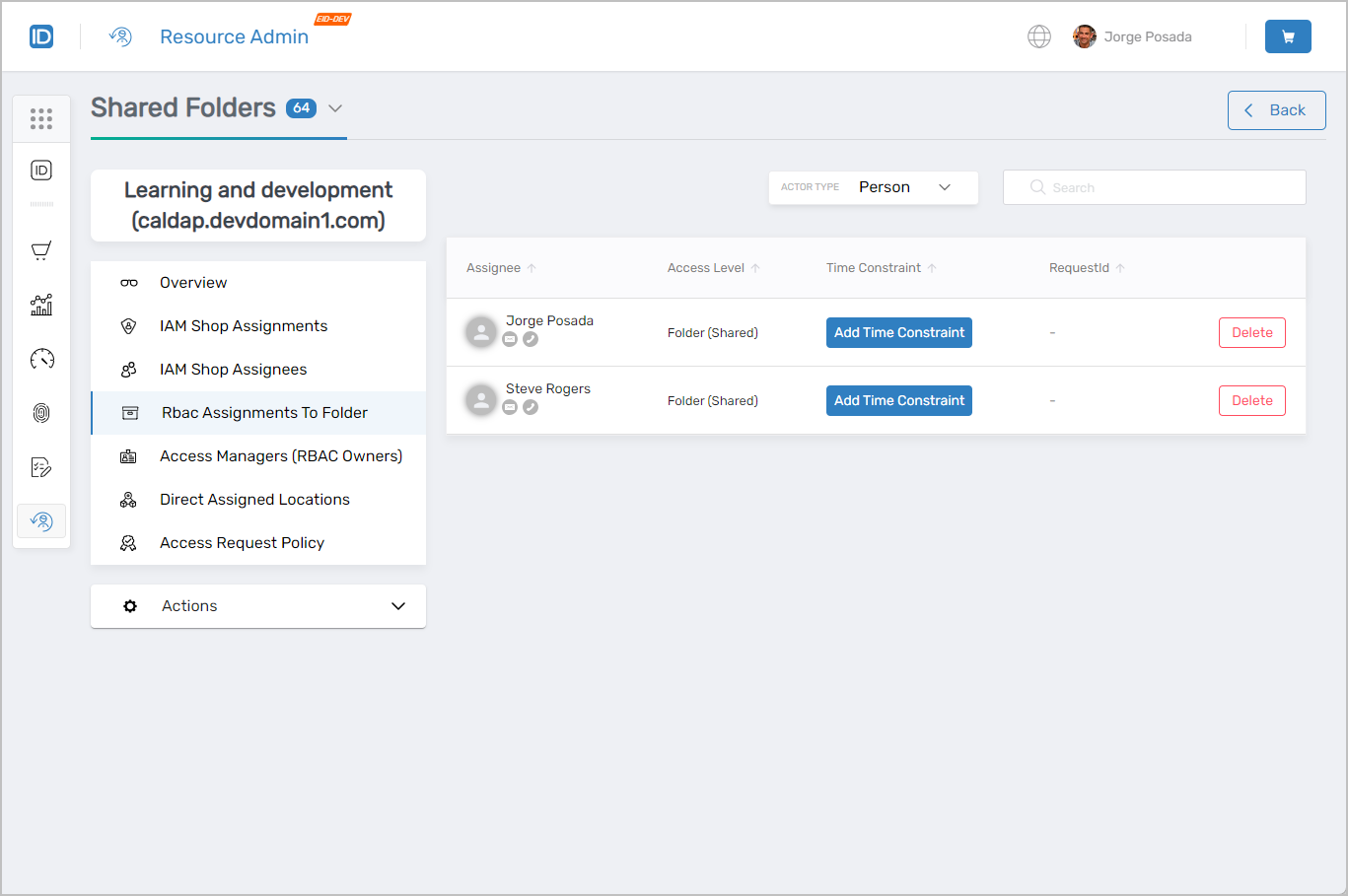
Task: Click the fingerprint icon in left sidebar
Action: click(41, 413)
